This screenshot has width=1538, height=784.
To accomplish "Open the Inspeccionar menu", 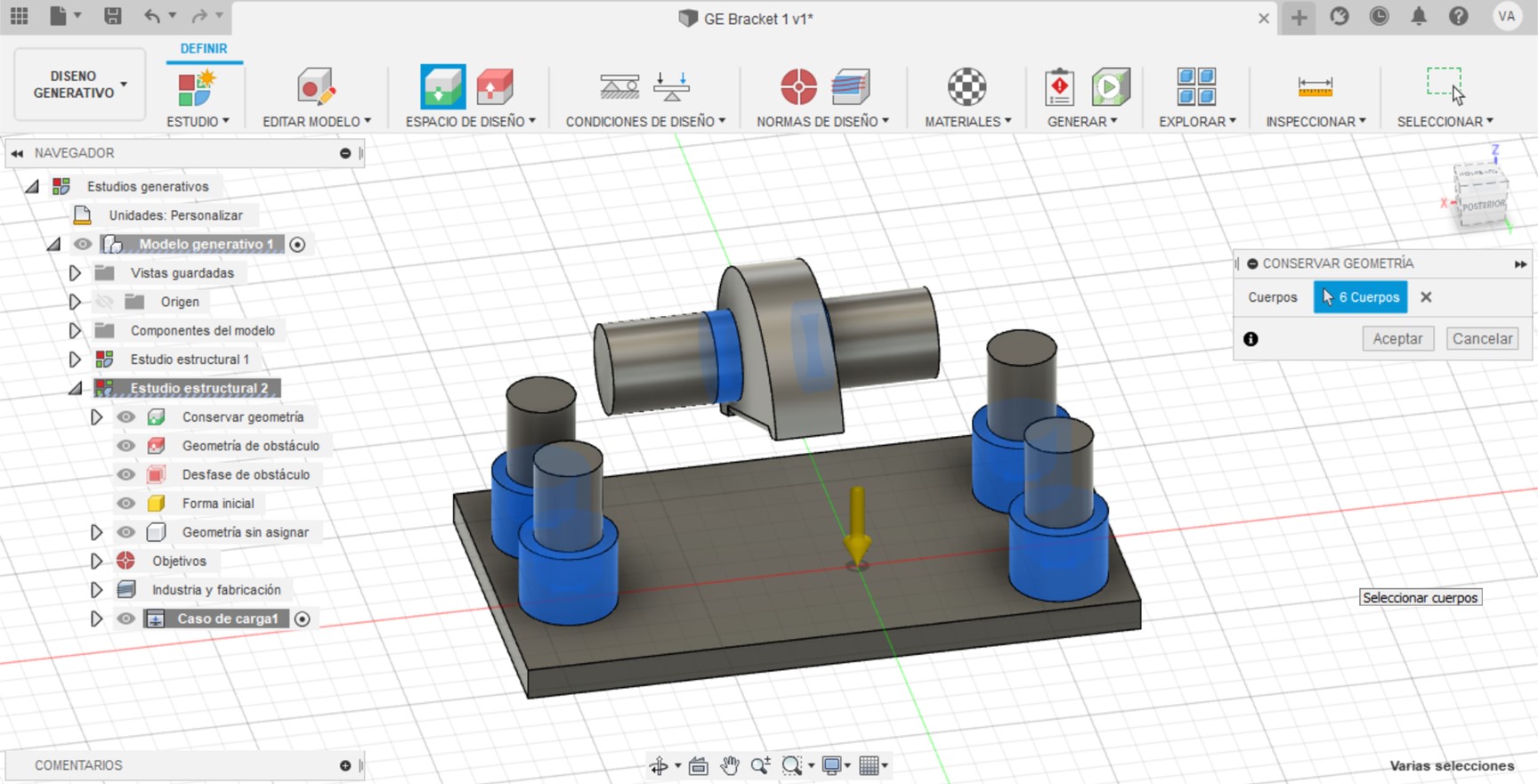I will pos(1315,121).
